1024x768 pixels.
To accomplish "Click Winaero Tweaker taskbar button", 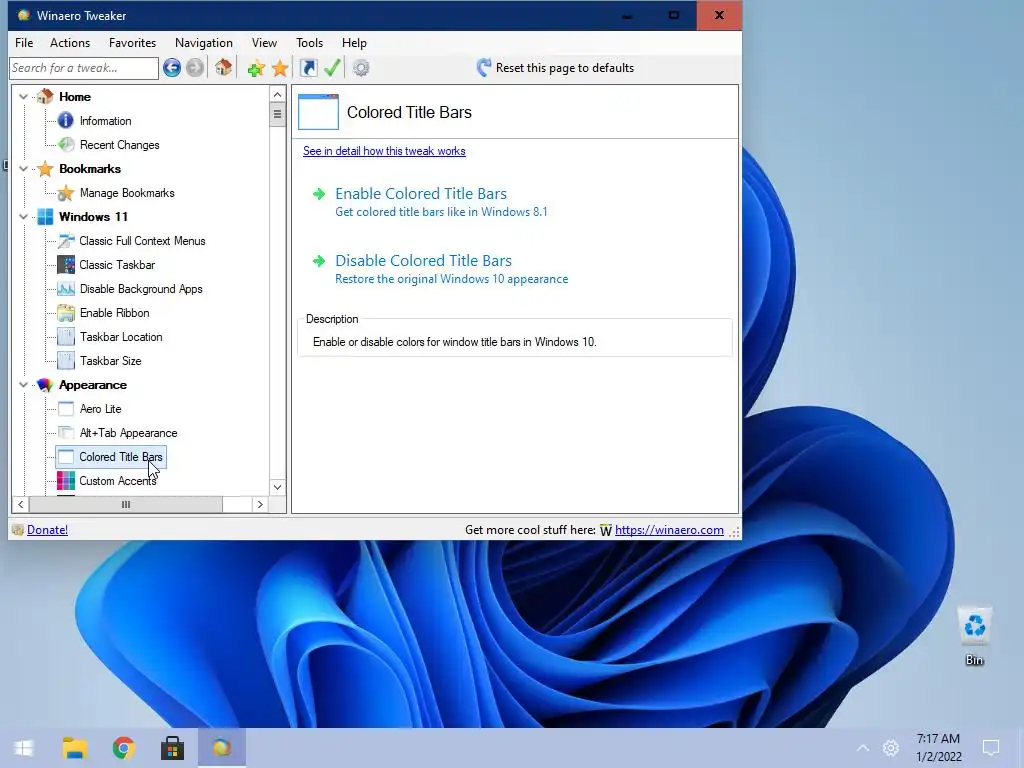I will tap(222, 748).
